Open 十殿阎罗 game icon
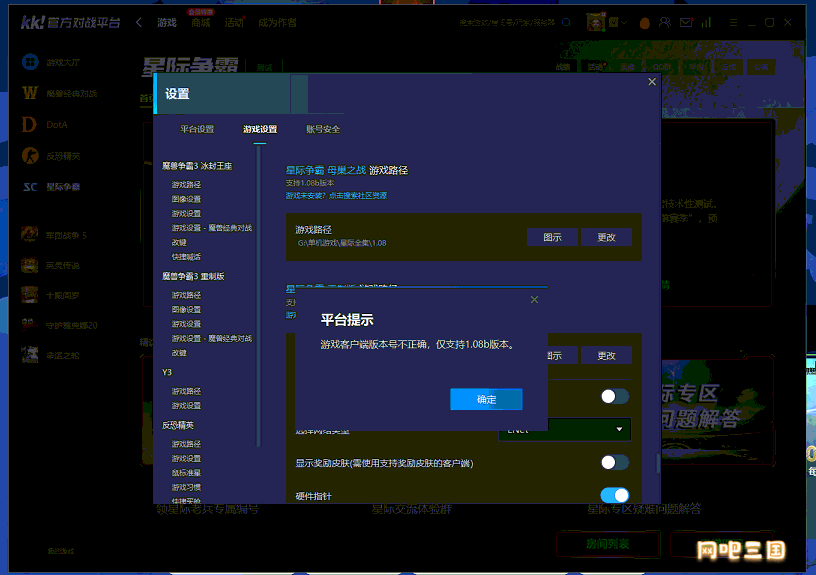Screen dimensions: 816x575 coord(29,295)
